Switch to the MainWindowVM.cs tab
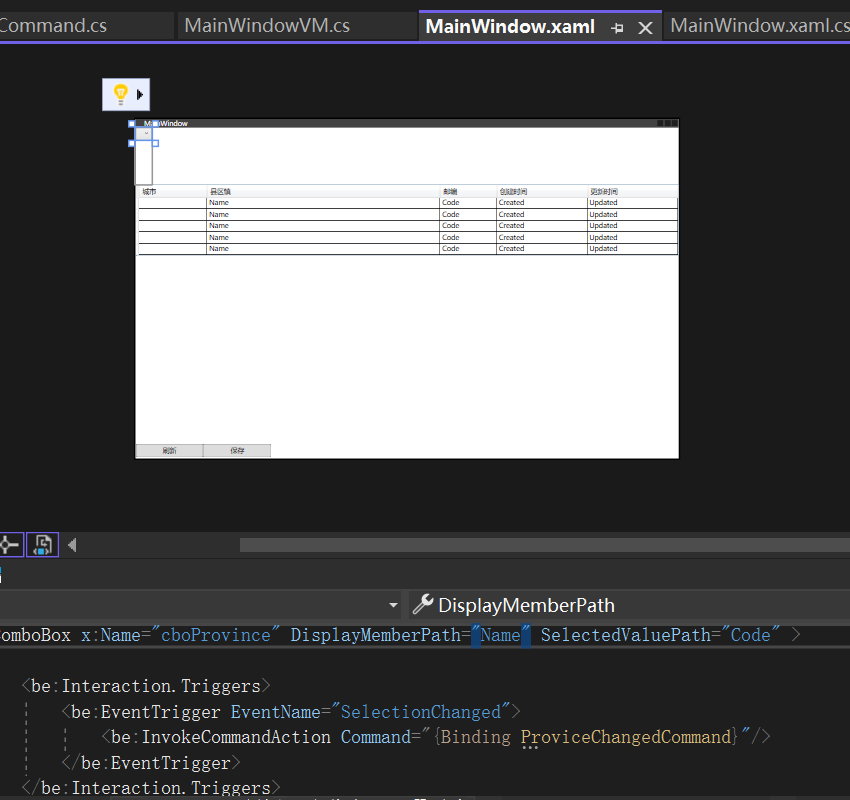The width and height of the screenshot is (850, 800). (267, 25)
